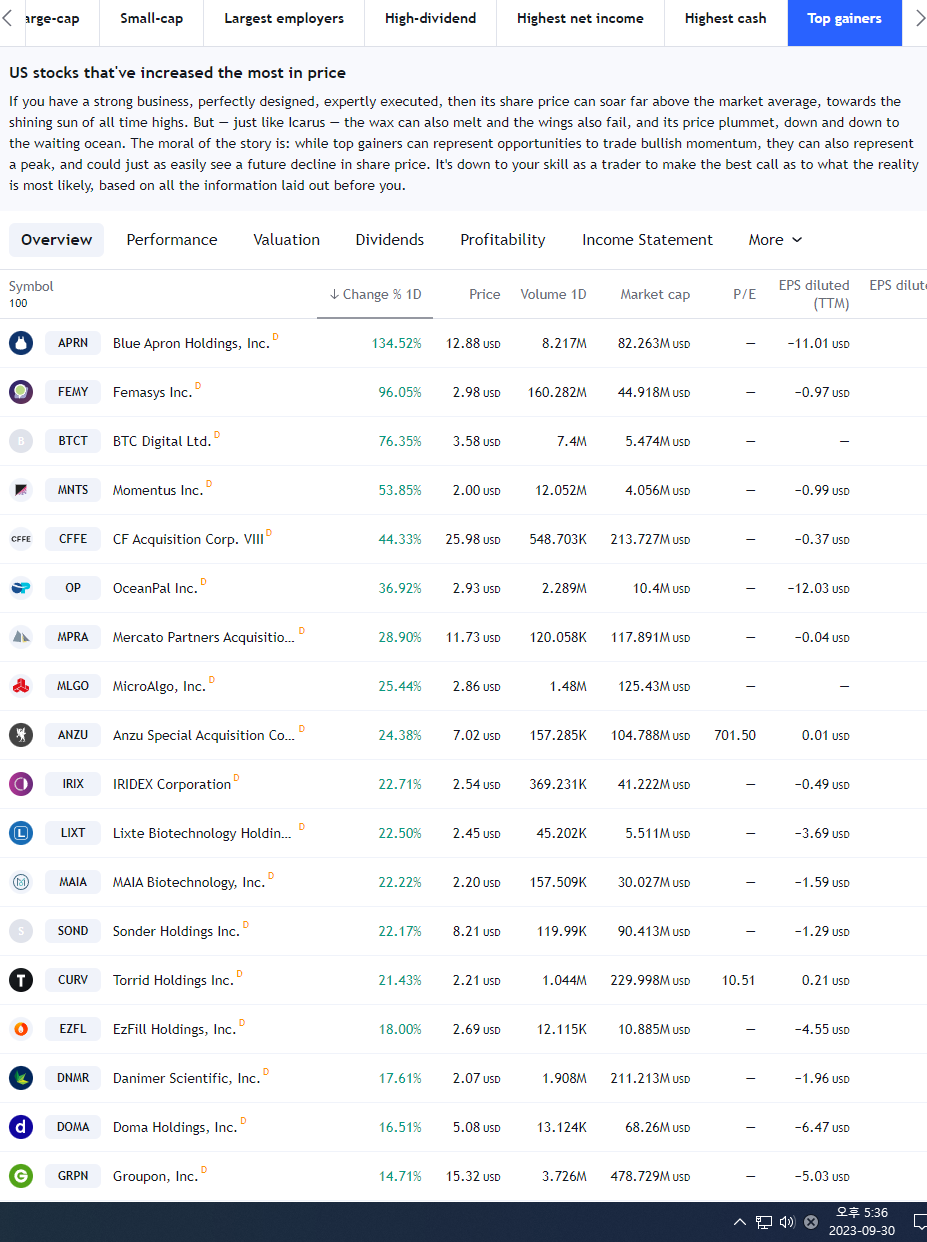Click the 160.282M volume value
The width and height of the screenshot is (927, 1242).
[557, 393]
